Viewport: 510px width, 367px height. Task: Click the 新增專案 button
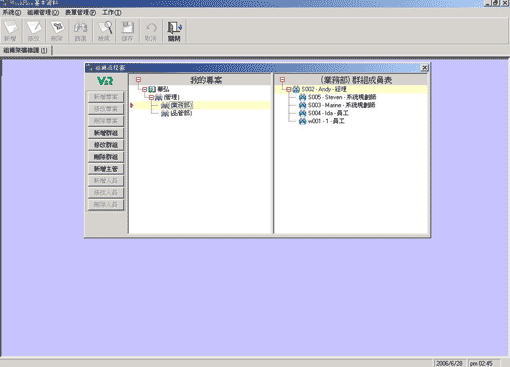[x=106, y=97]
